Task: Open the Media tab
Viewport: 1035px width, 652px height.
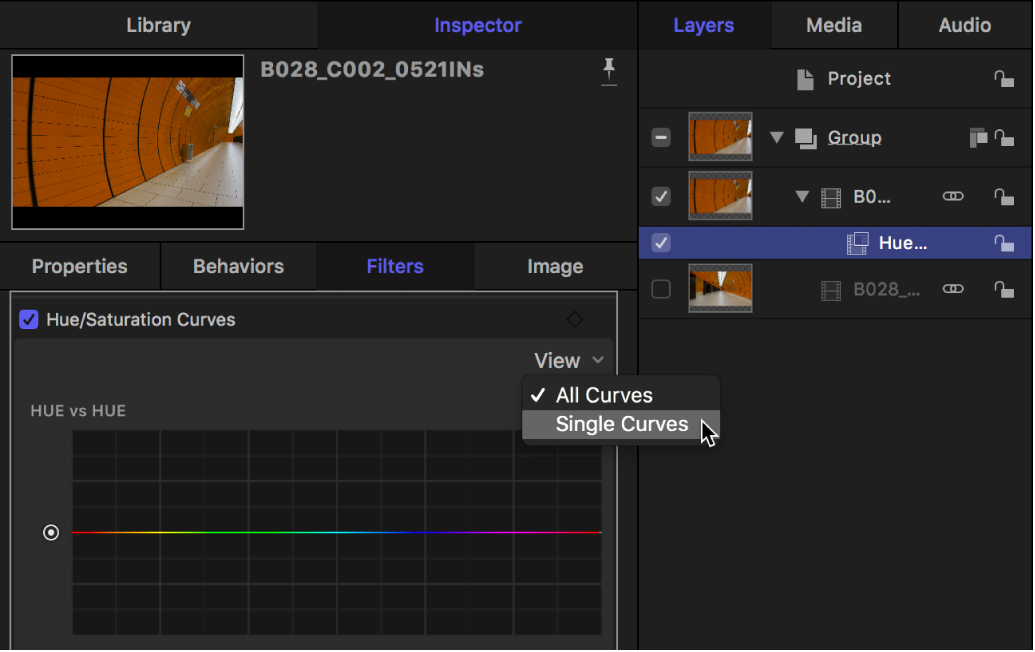Action: click(834, 25)
